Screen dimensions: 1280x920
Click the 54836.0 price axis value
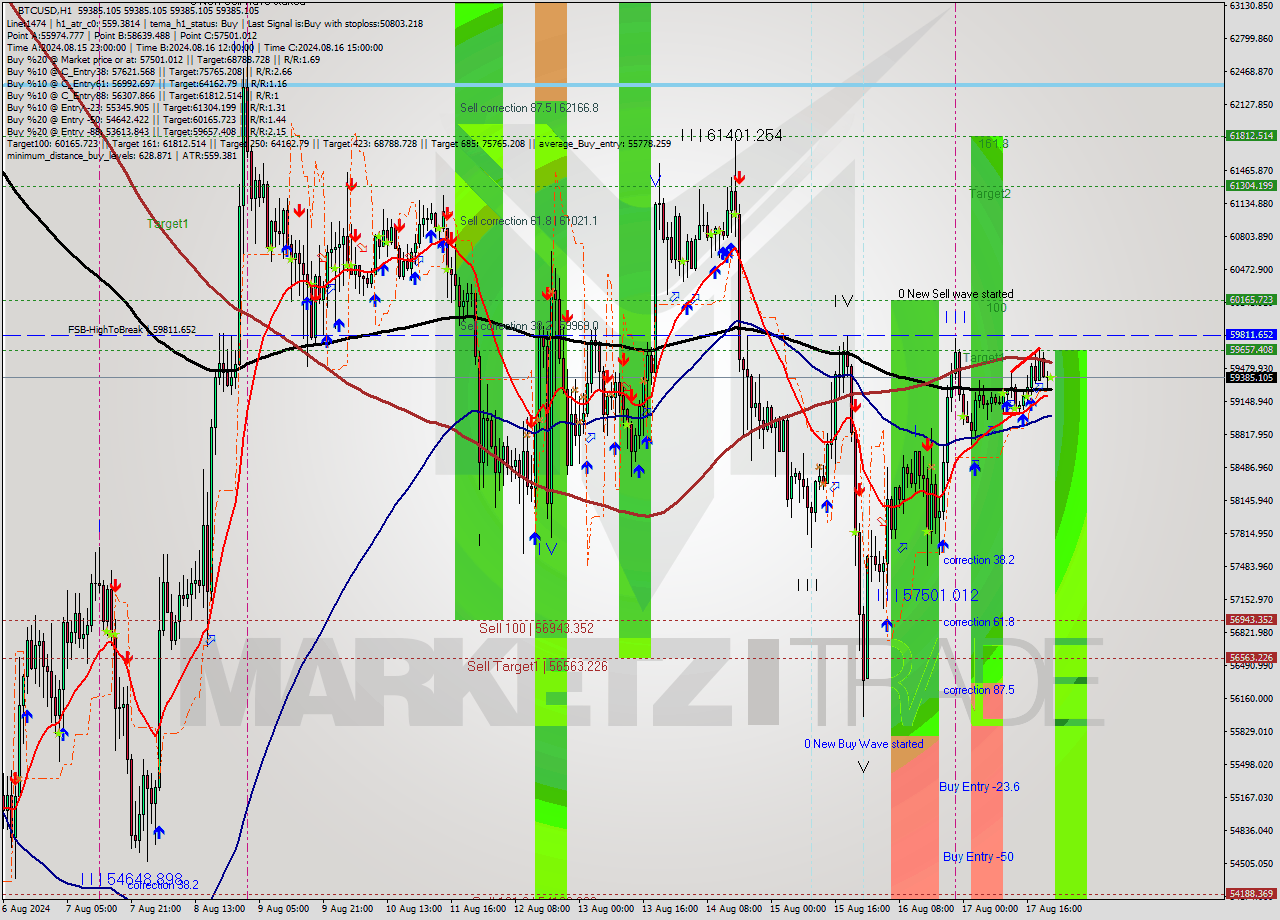pyautogui.click(x=1250, y=830)
